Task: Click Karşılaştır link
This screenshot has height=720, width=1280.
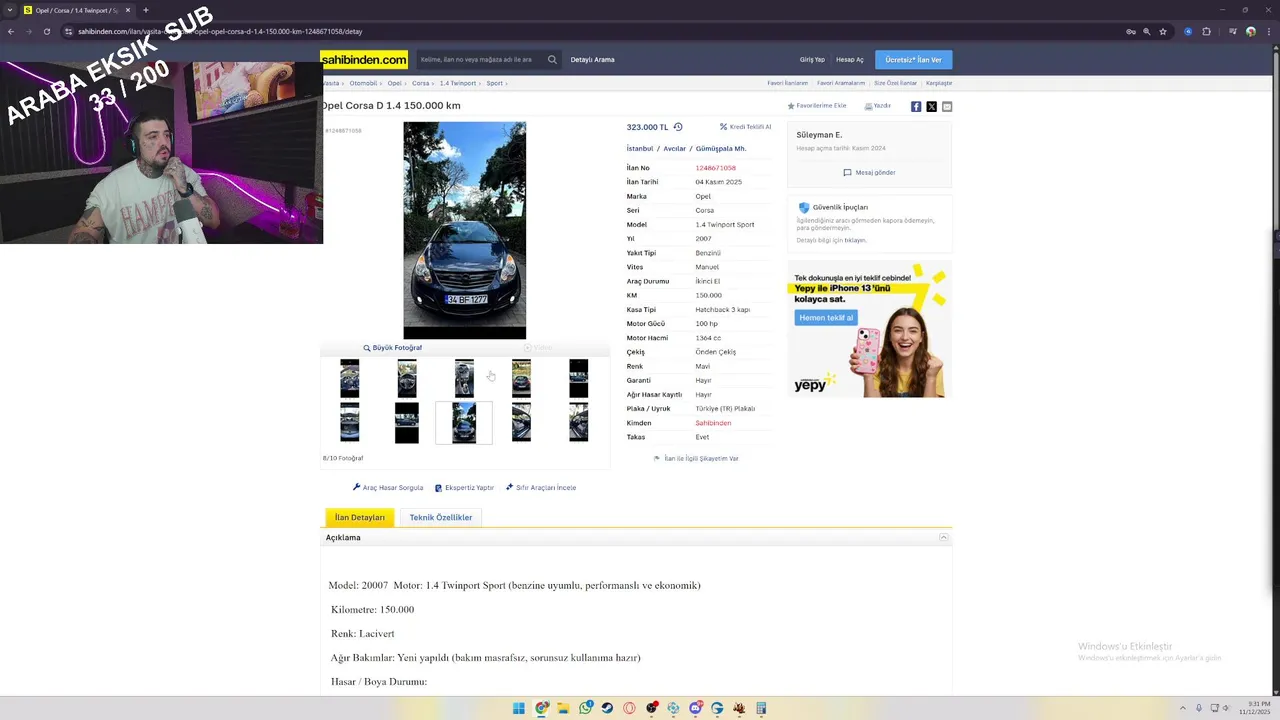Action: click(x=939, y=83)
